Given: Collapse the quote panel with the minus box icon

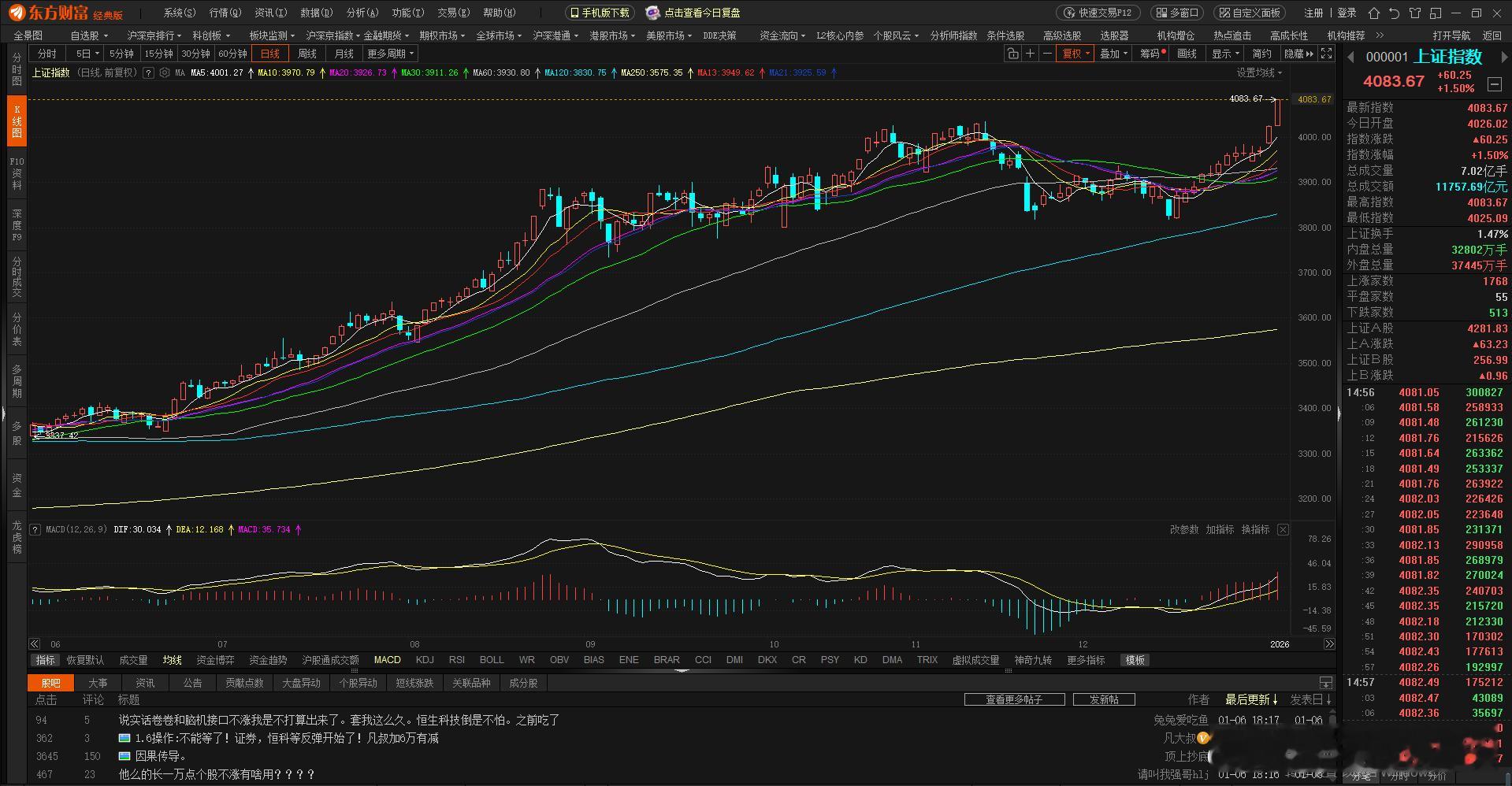Looking at the screenshot, I should [1494, 83].
